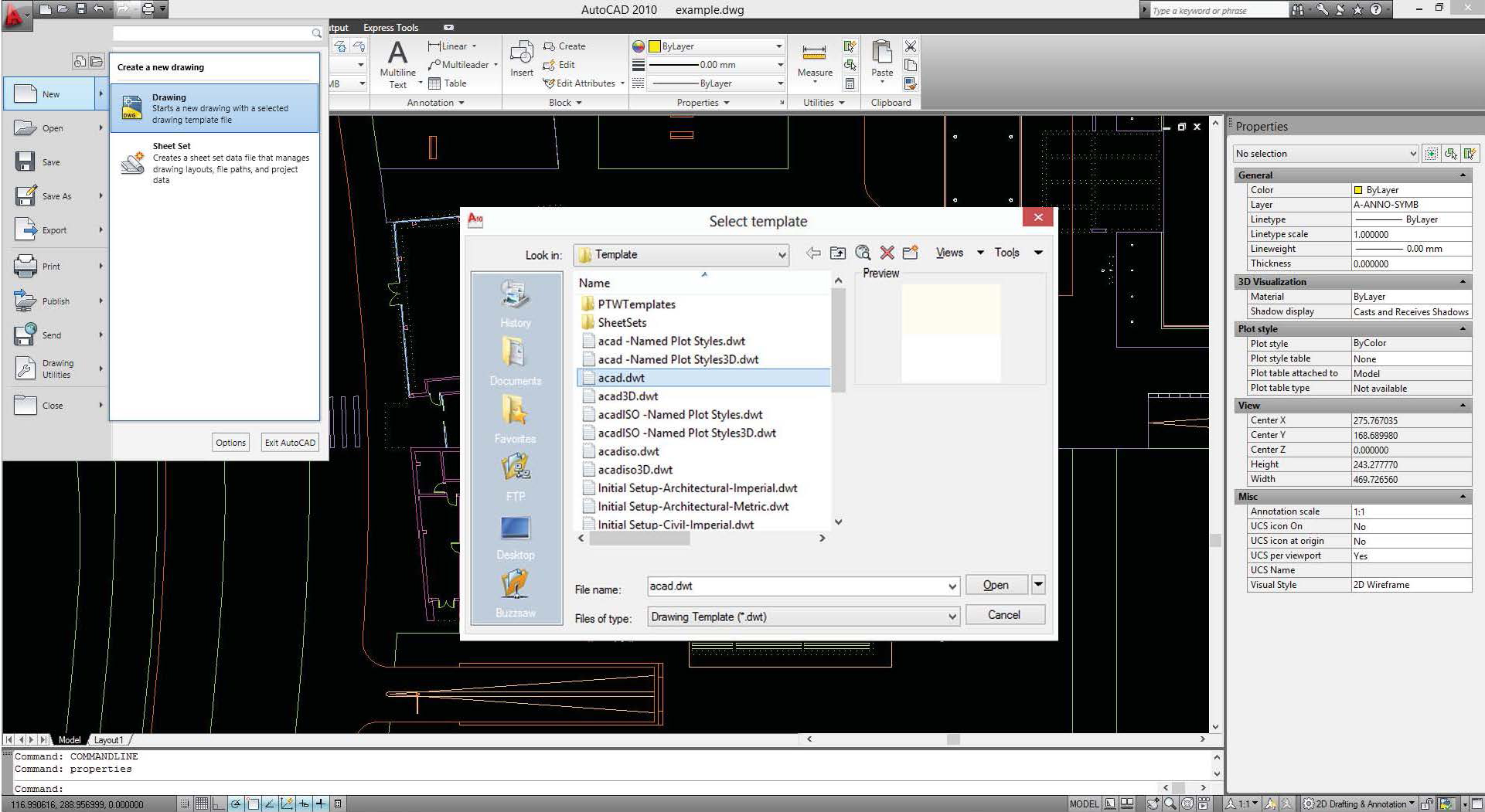
Task: Select the Express Tools ribbon tab
Action: (x=390, y=28)
